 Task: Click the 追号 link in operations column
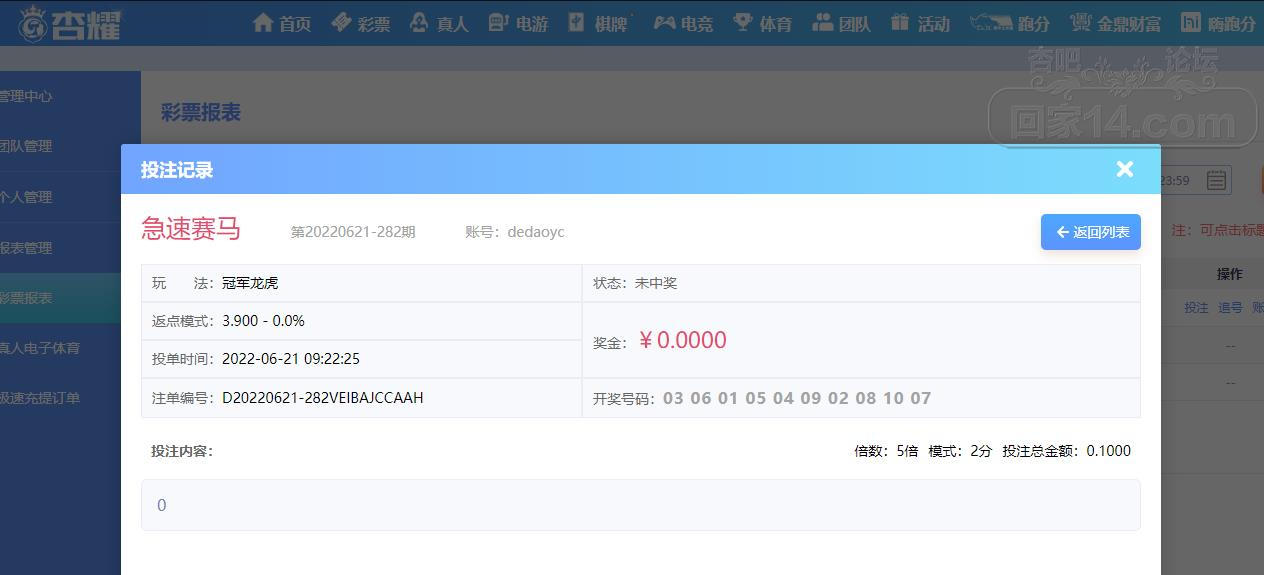(x=1230, y=308)
